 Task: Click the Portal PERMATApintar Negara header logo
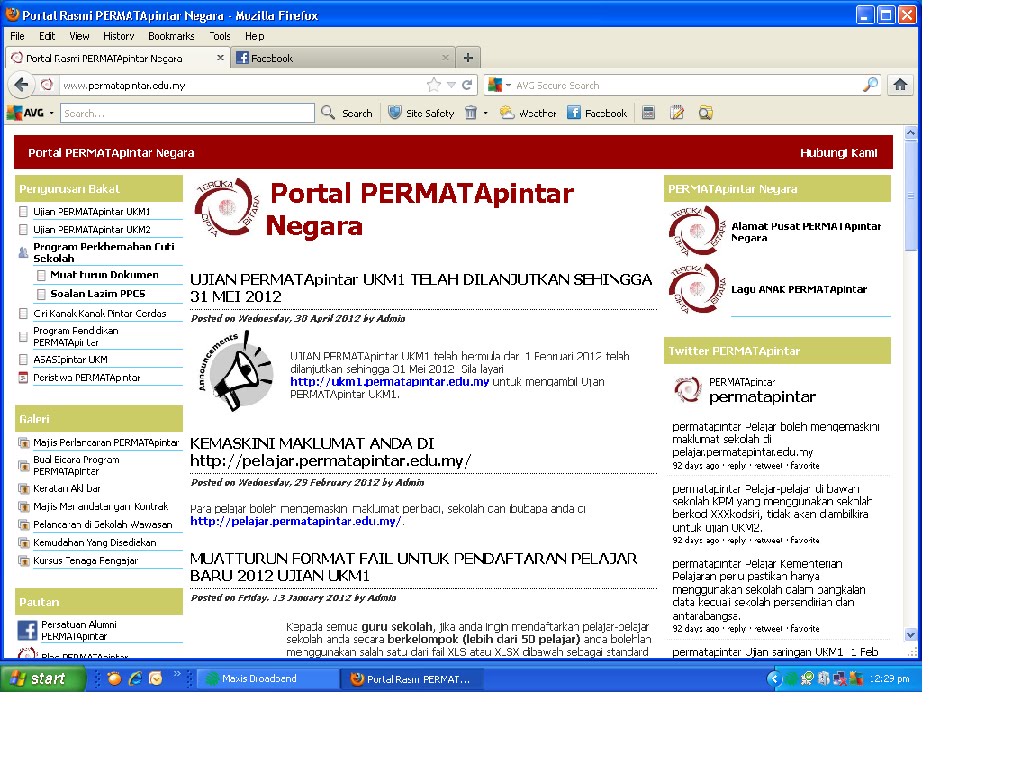(x=227, y=208)
